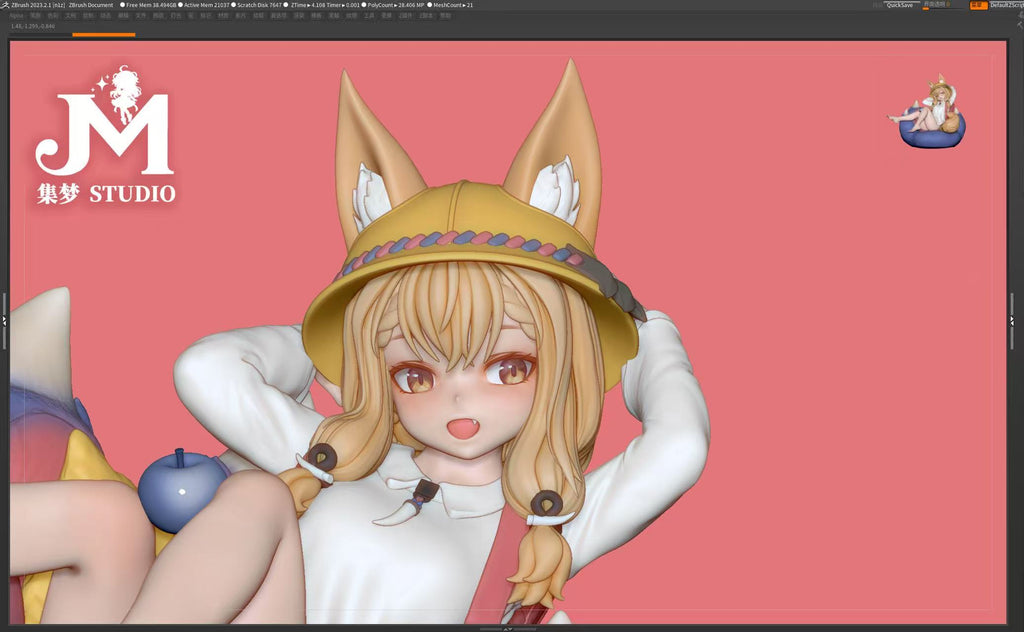Viewport: 1024px width, 632px height.
Task: Open the 文档 (Document) menu
Action: [71, 15]
